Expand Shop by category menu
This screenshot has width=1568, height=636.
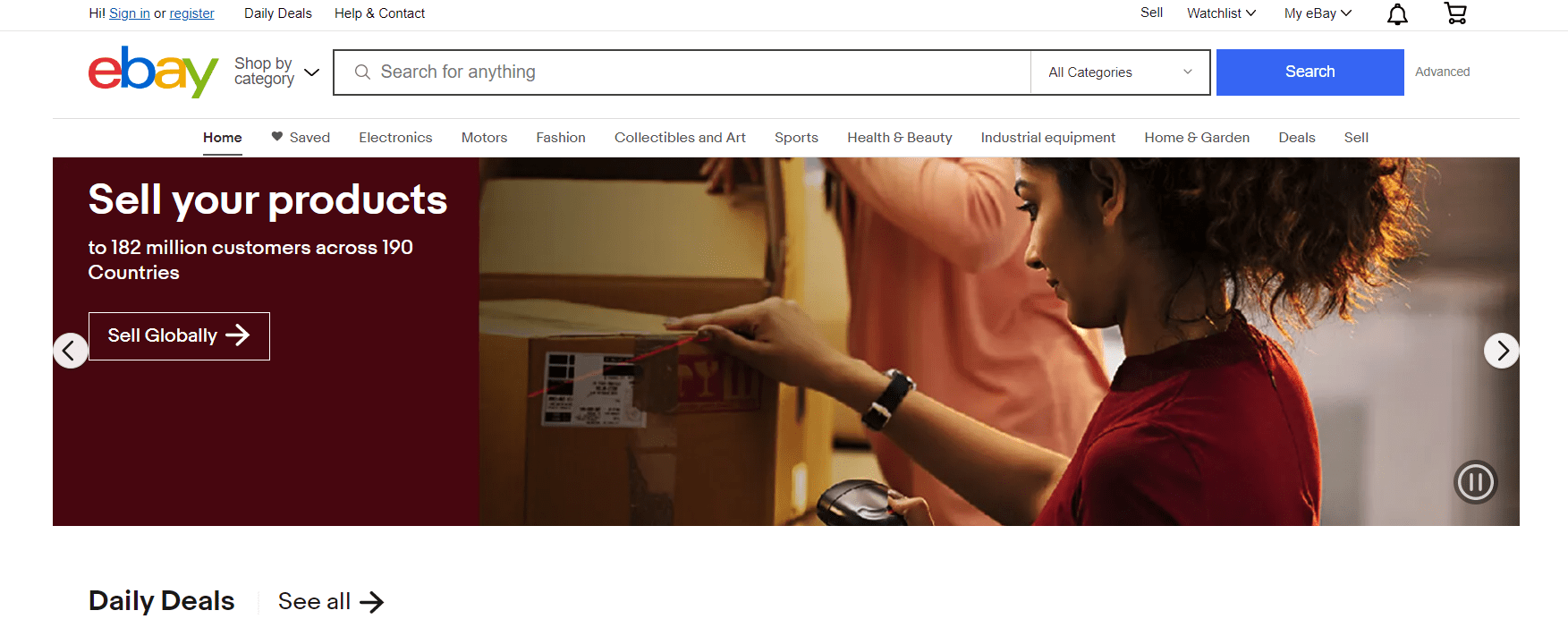(x=276, y=72)
